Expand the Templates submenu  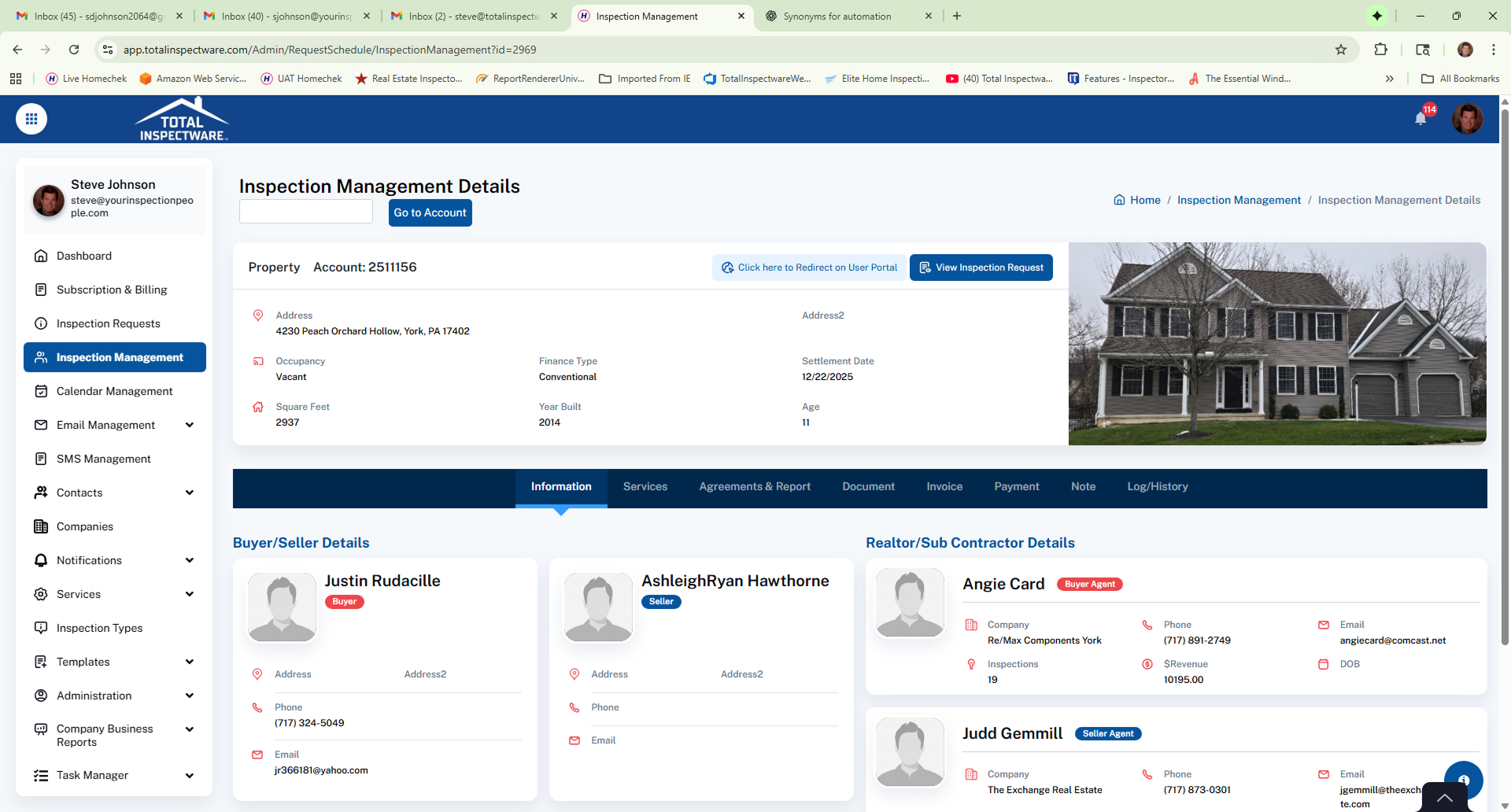190,662
